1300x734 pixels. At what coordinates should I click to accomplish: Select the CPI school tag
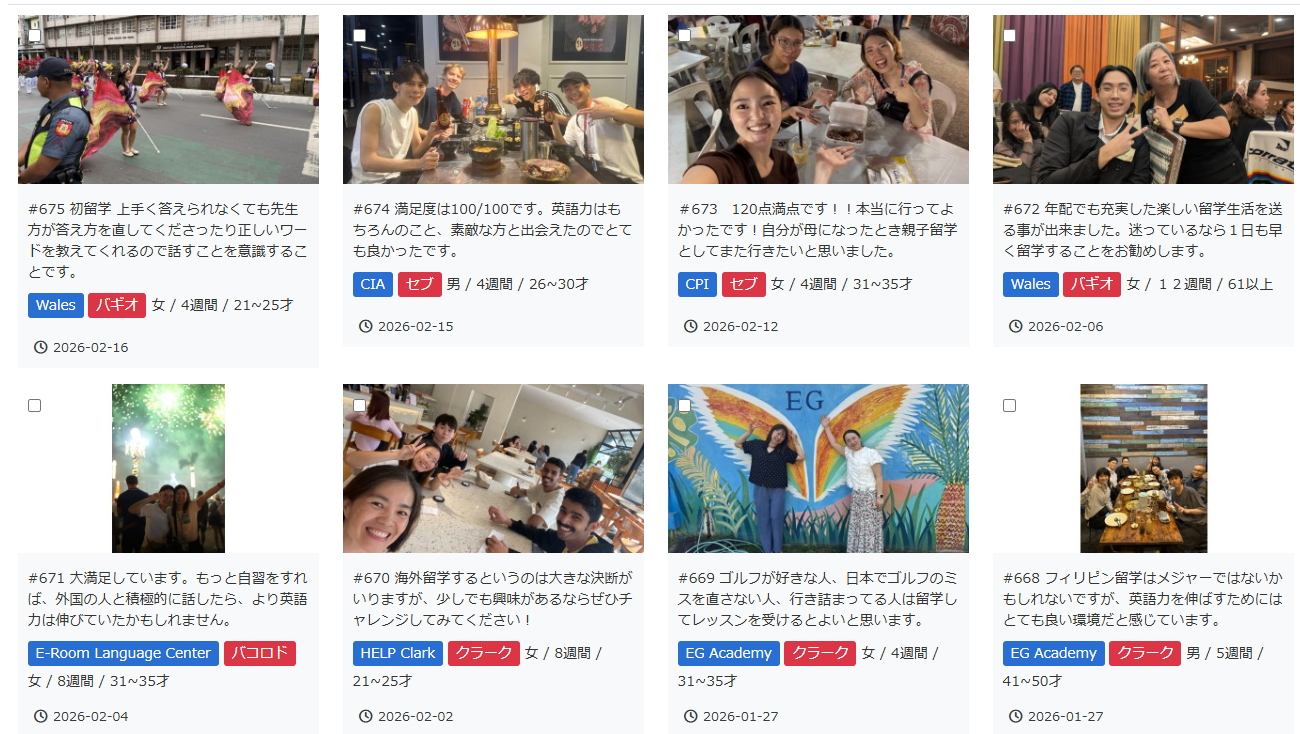point(698,284)
